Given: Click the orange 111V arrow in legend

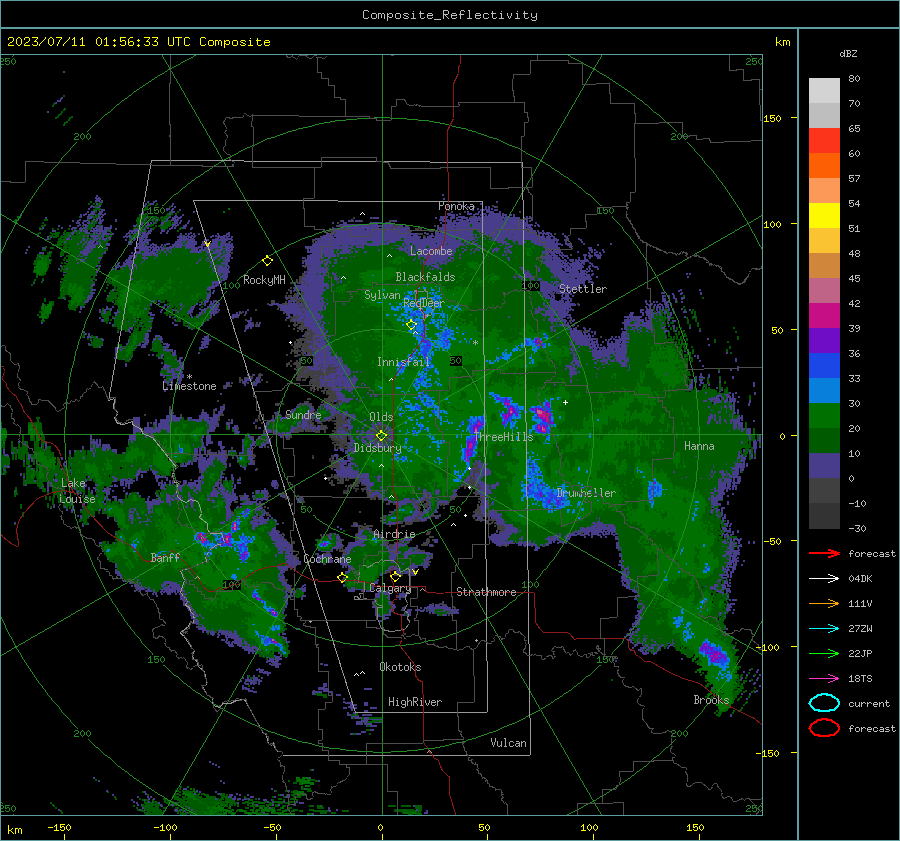Looking at the screenshot, I should tap(824, 603).
